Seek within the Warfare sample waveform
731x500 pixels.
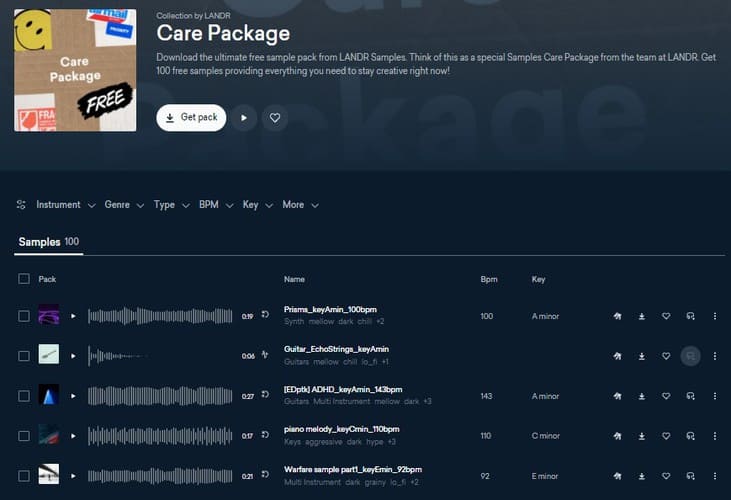point(160,476)
